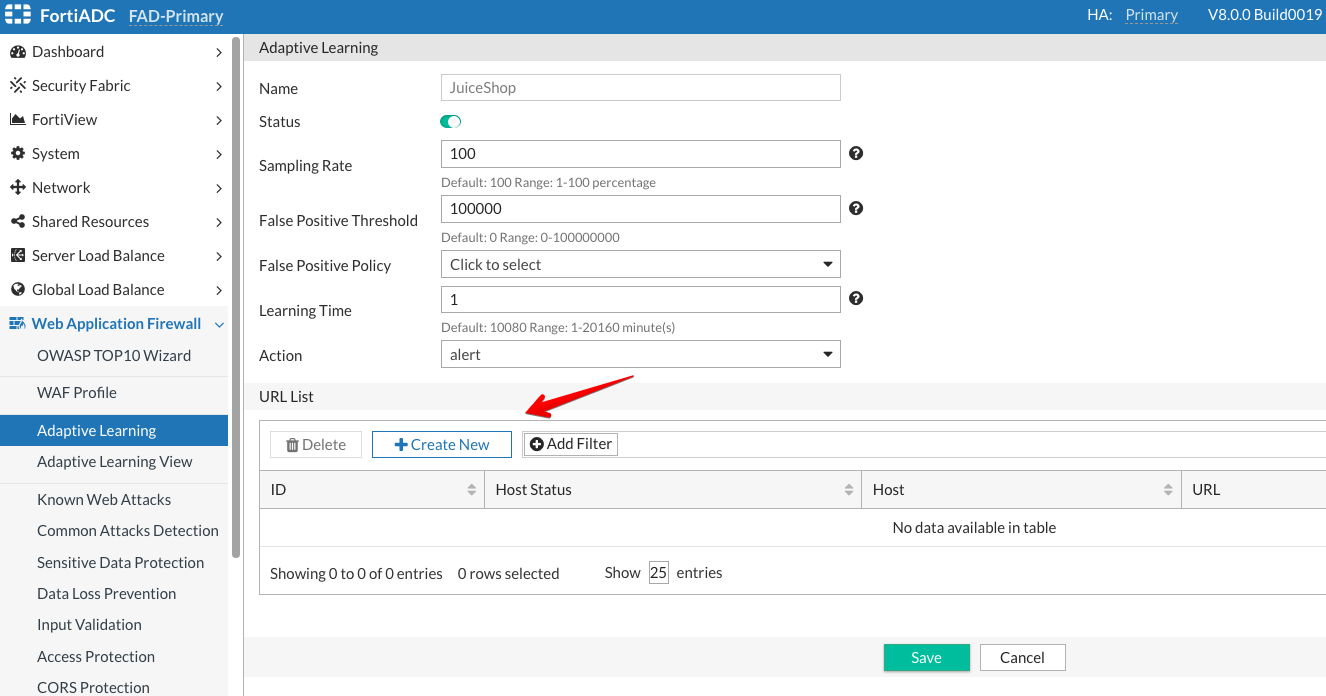Toggle the Status switch off

(451, 122)
